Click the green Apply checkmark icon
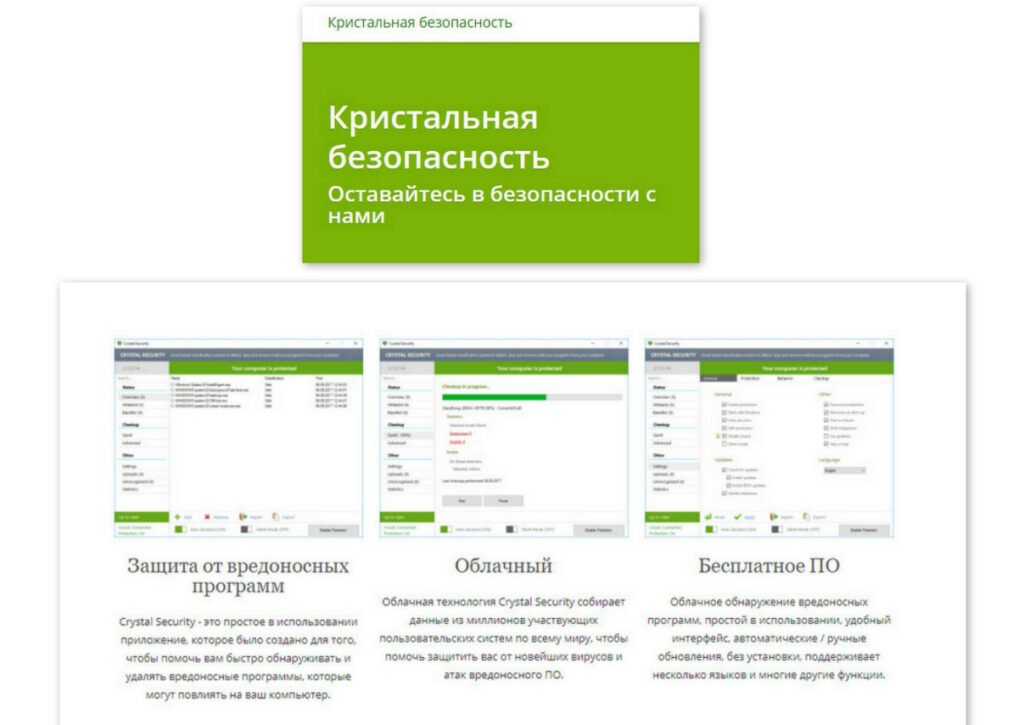Image resolution: width=1024 pixels, height=725 pixels. pos(737,517)
